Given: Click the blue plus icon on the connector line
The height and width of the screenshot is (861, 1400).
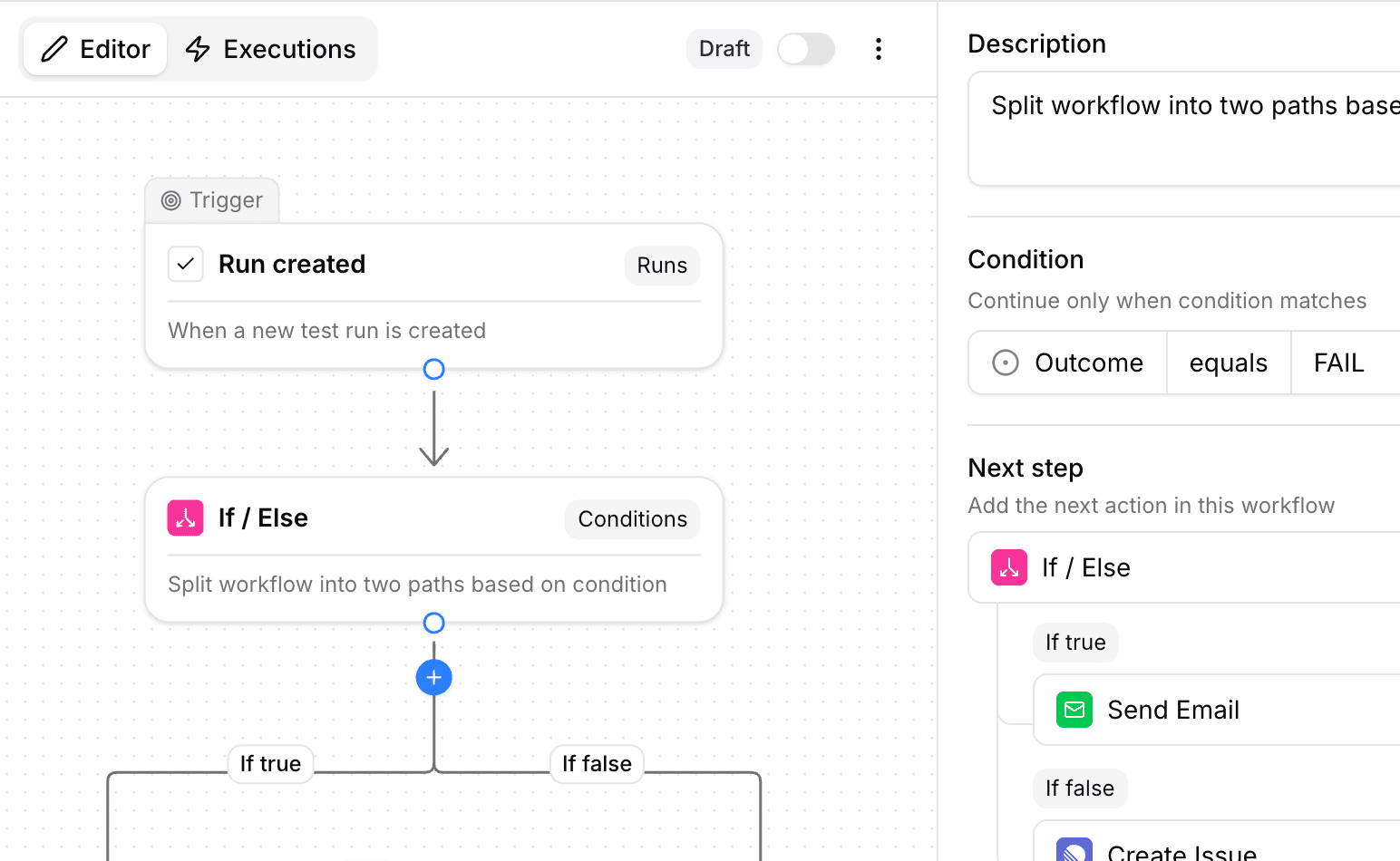Looking at the screenshot, I should tap(433, 677).
